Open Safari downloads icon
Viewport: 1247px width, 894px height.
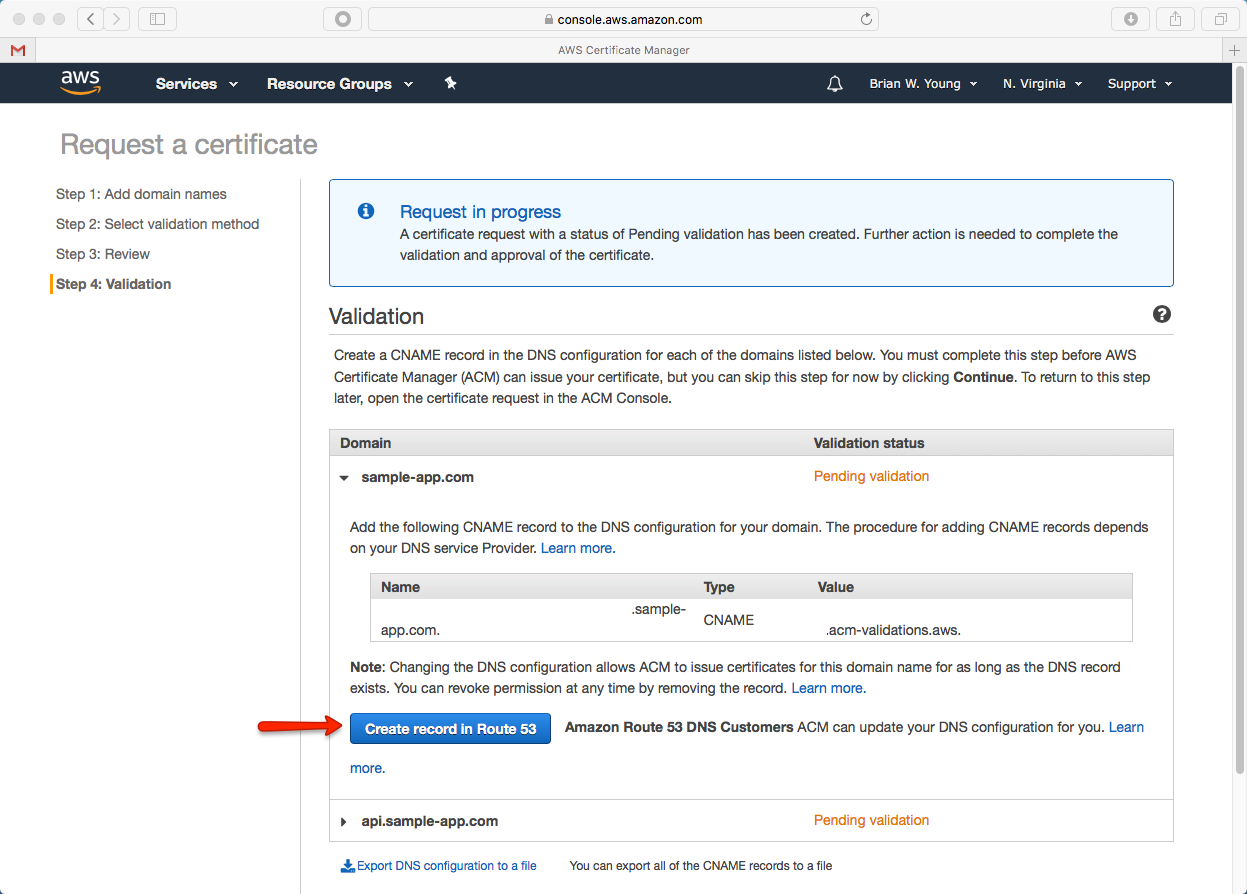coord(1131,19)
